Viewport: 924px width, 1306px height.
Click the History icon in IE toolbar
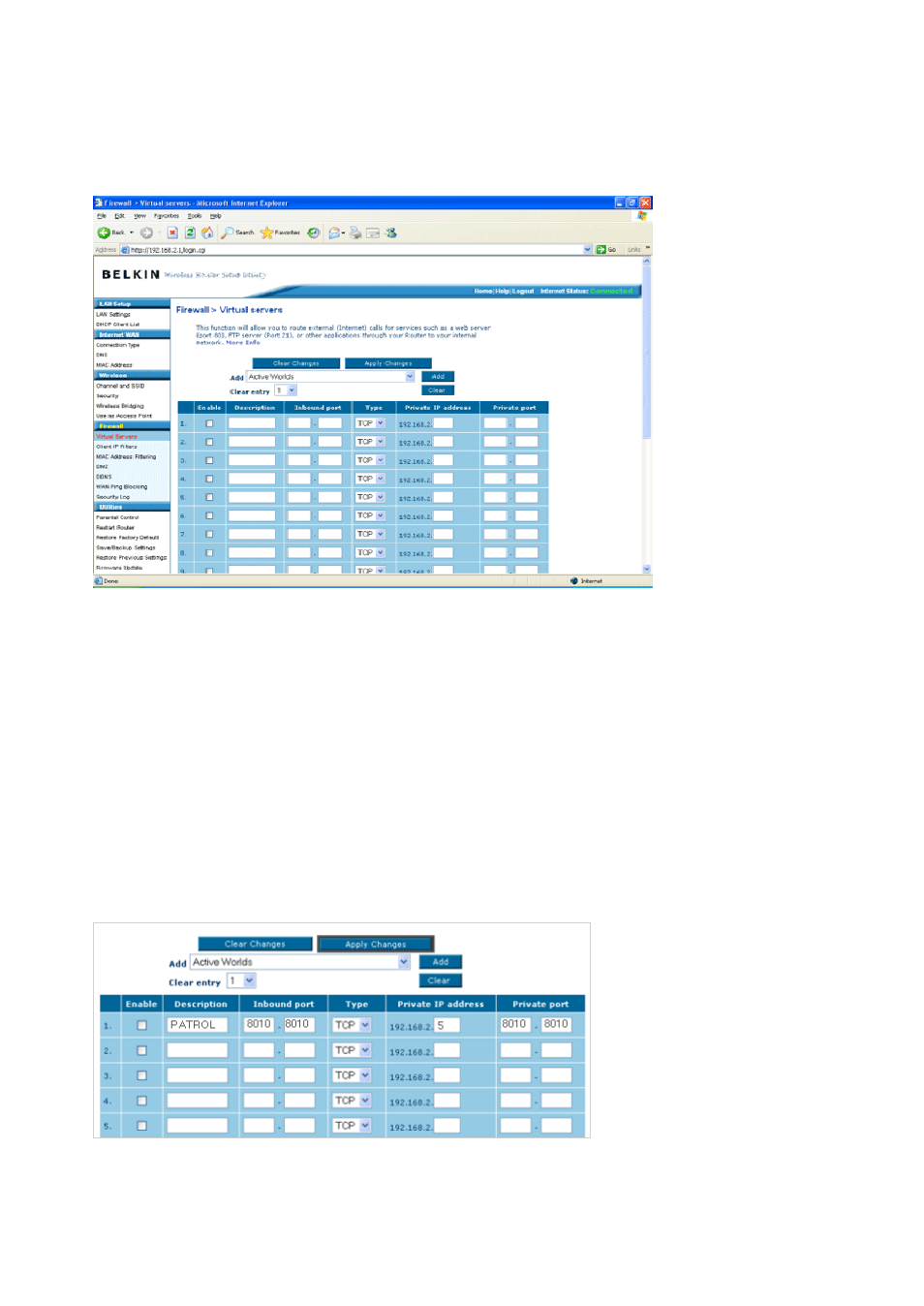click(x=314, y=233)
